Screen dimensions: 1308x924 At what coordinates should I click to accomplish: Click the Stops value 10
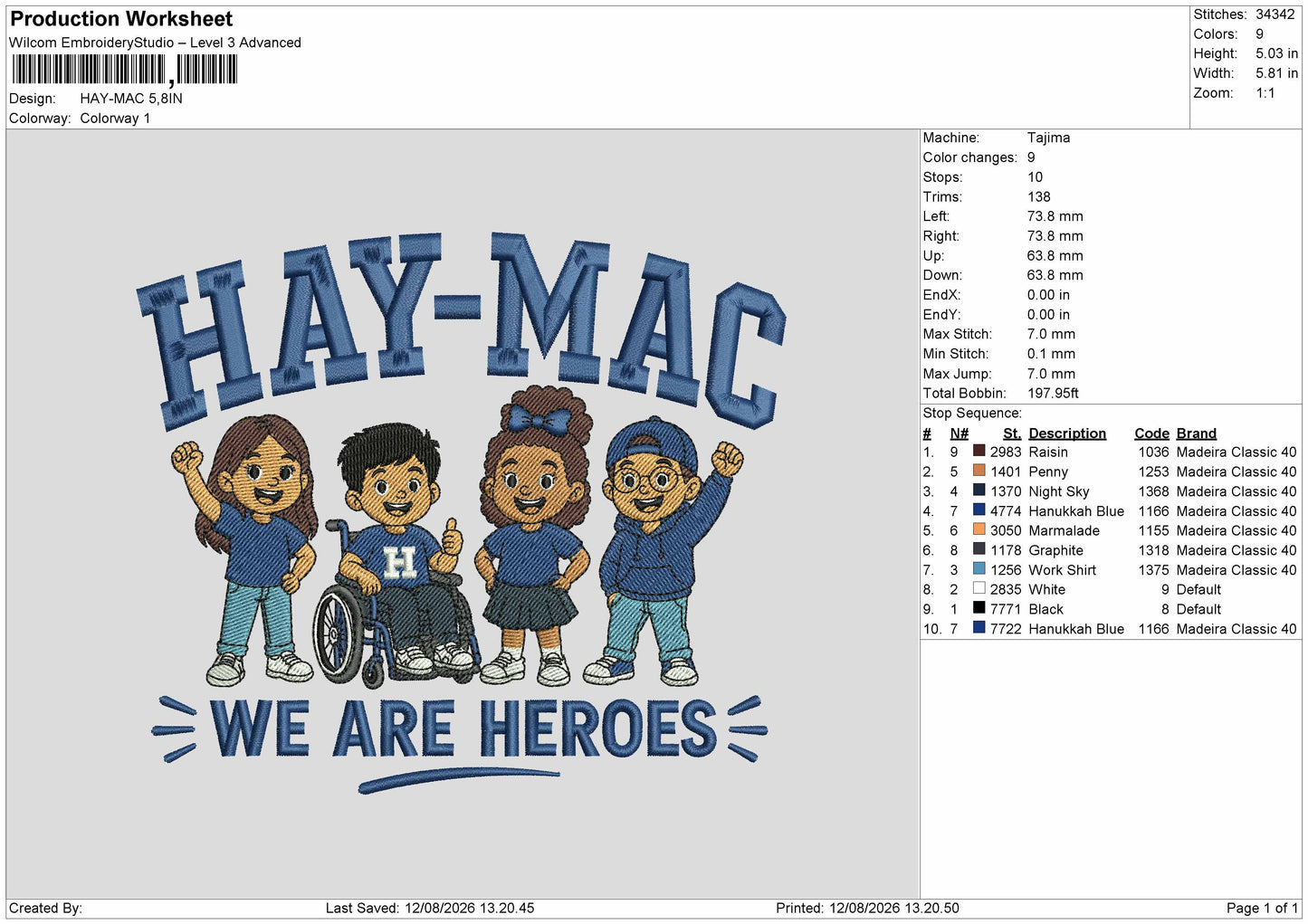pos(1035,177)
